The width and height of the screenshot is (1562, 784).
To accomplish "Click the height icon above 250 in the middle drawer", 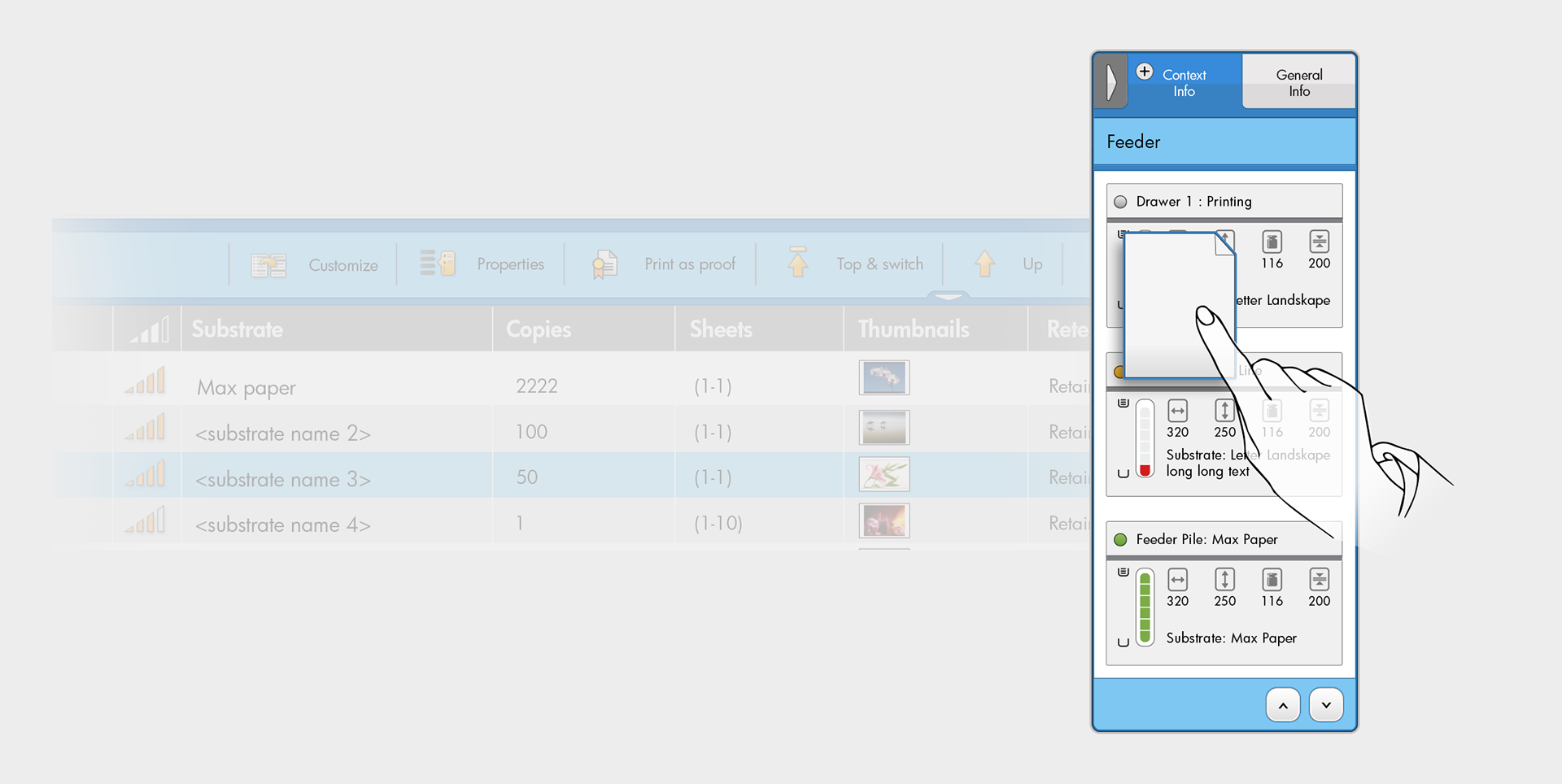I will (x=1225, y=411).
